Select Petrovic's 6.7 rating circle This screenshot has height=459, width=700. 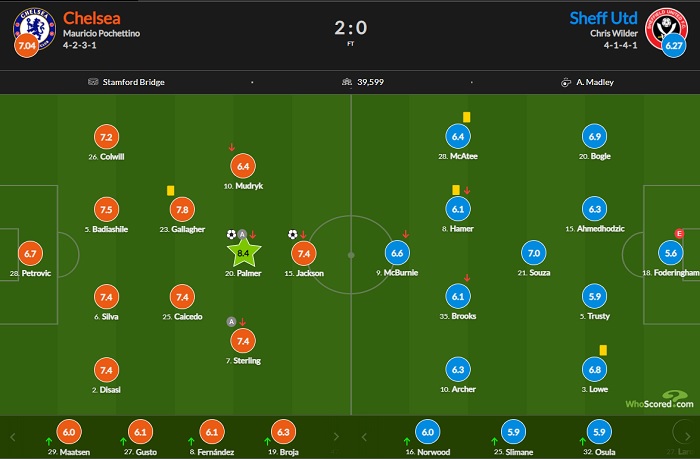[30, 254]
